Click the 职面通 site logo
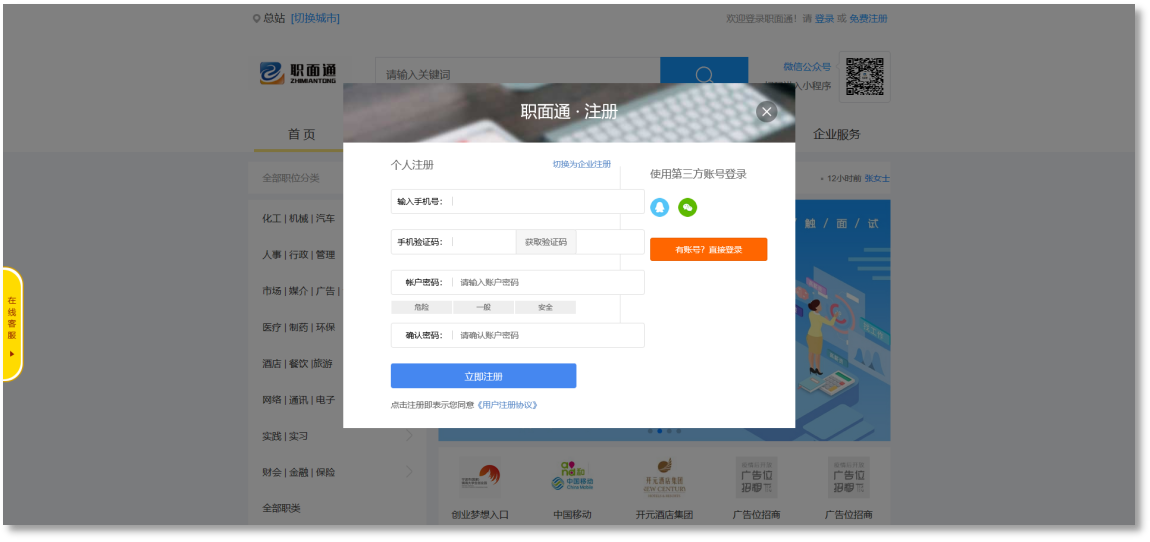 point(299,74)
